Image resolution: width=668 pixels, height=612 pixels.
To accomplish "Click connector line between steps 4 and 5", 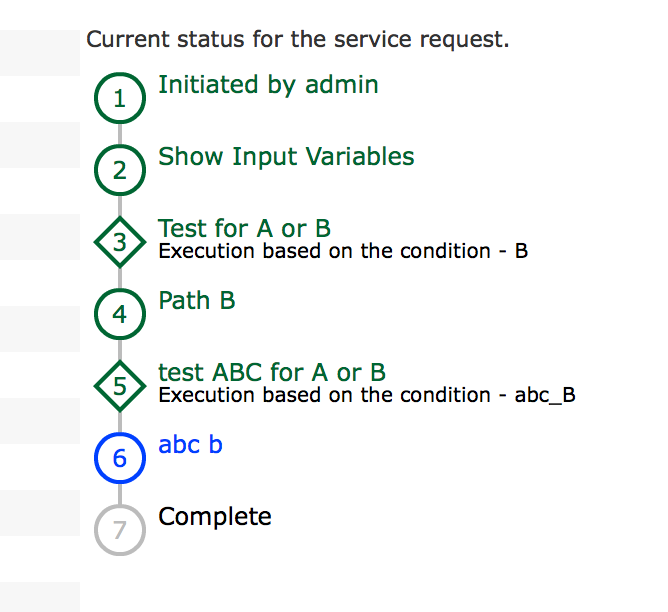I will point(120,350).
